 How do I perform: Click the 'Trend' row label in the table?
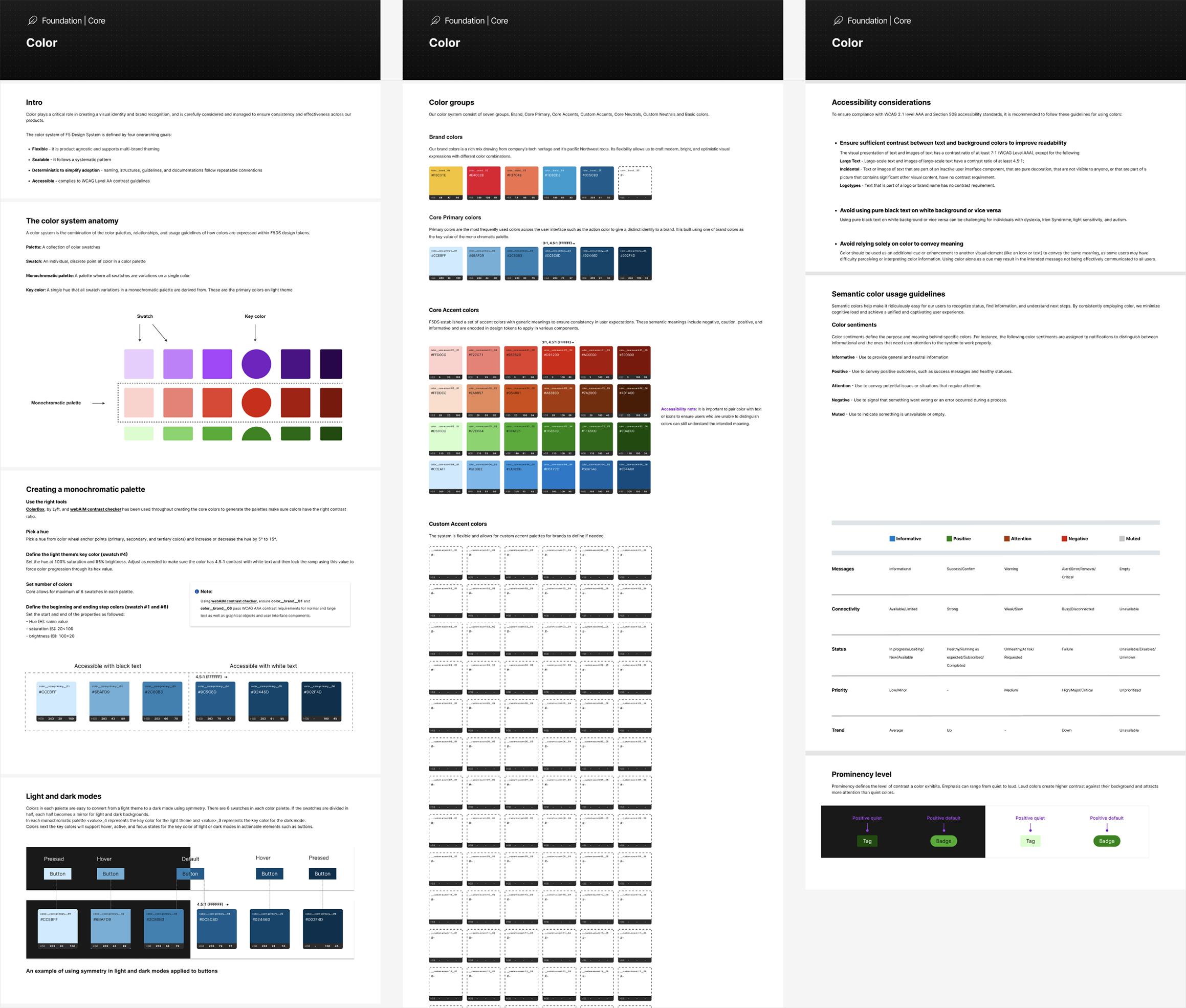(838, 730)
